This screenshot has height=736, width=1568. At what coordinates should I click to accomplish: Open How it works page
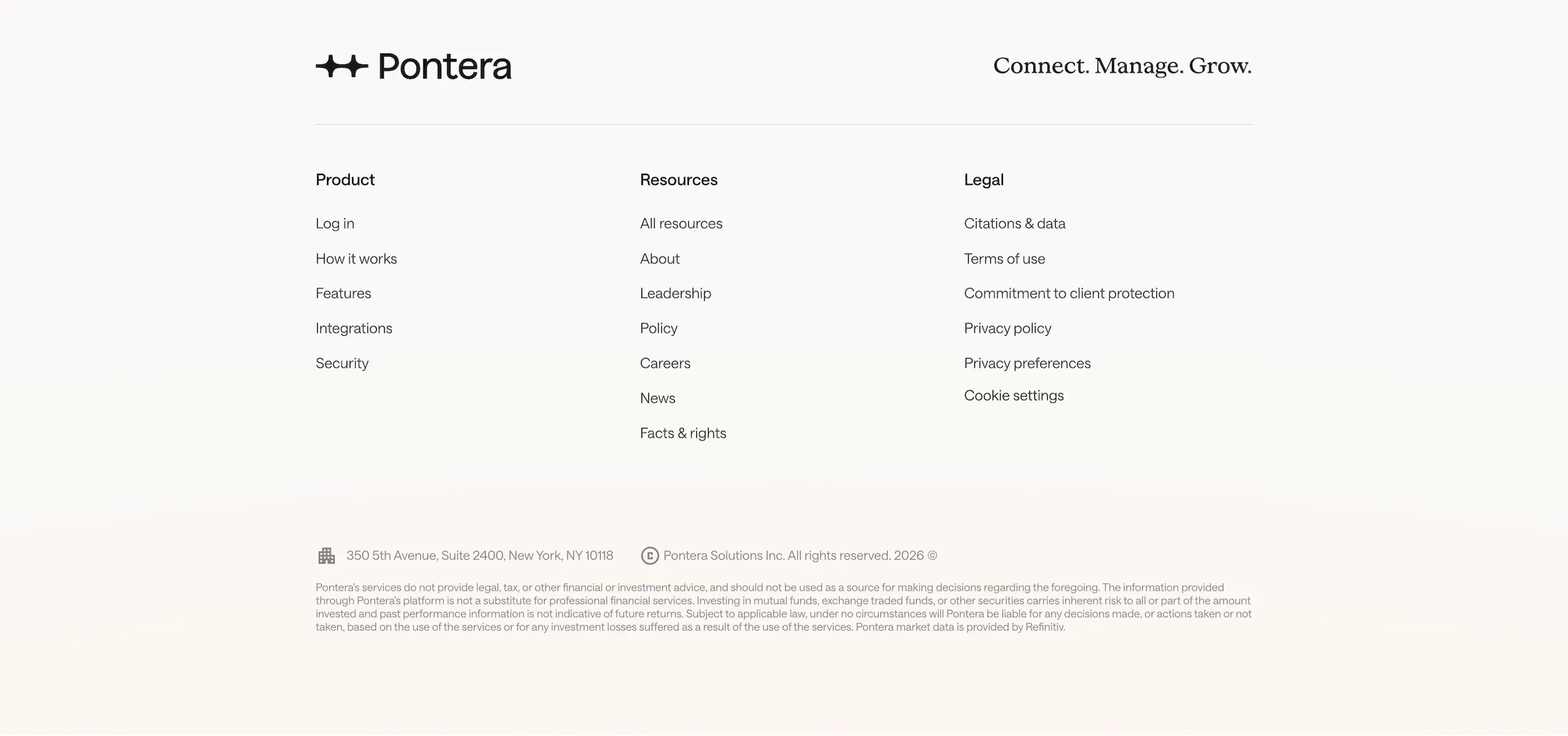click(x=356, y=258)
